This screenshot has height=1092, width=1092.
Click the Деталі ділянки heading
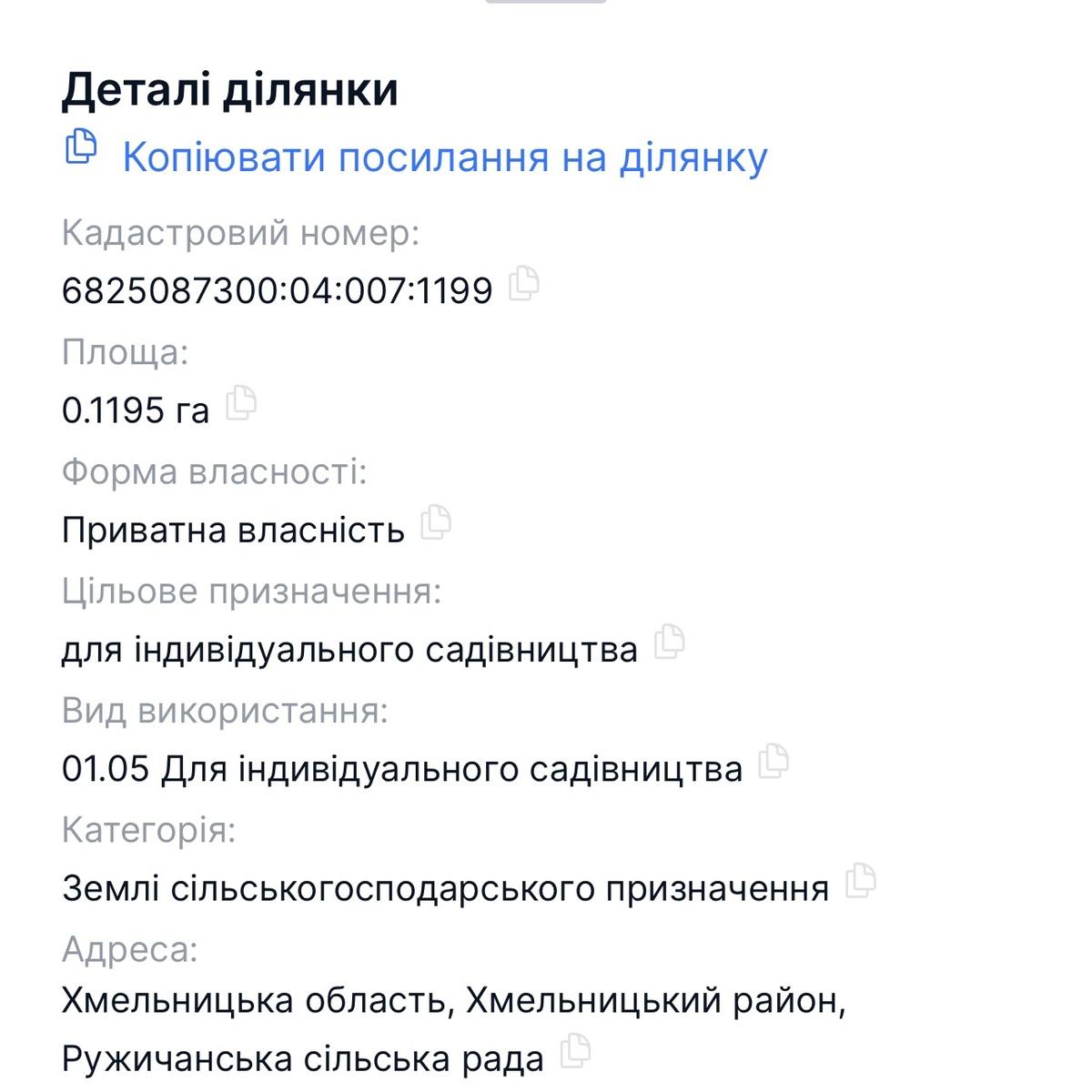tap(230, 88)
